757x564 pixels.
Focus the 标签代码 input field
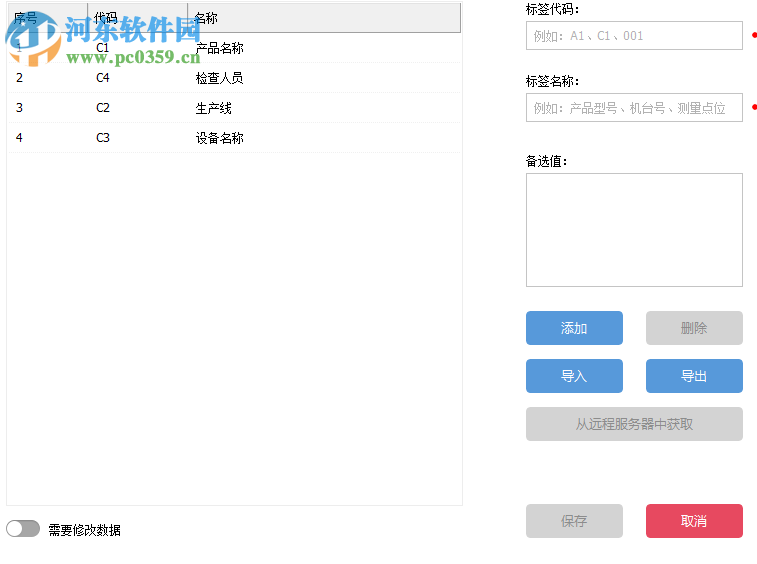coord(634,36)
